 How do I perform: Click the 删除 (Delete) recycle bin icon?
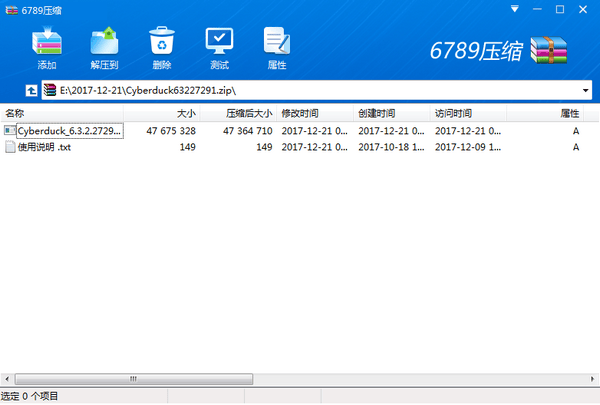(161, 41)
